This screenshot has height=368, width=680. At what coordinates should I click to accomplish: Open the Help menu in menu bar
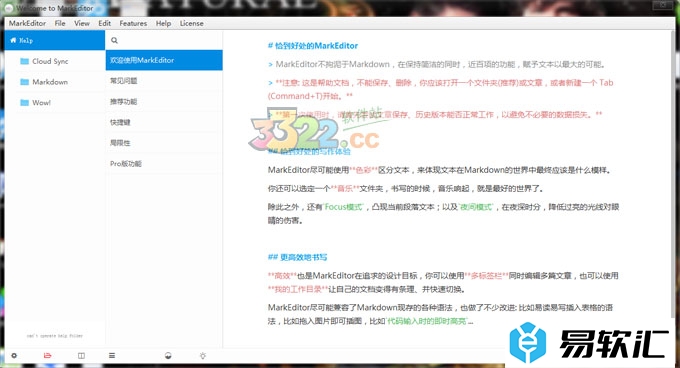163,23
